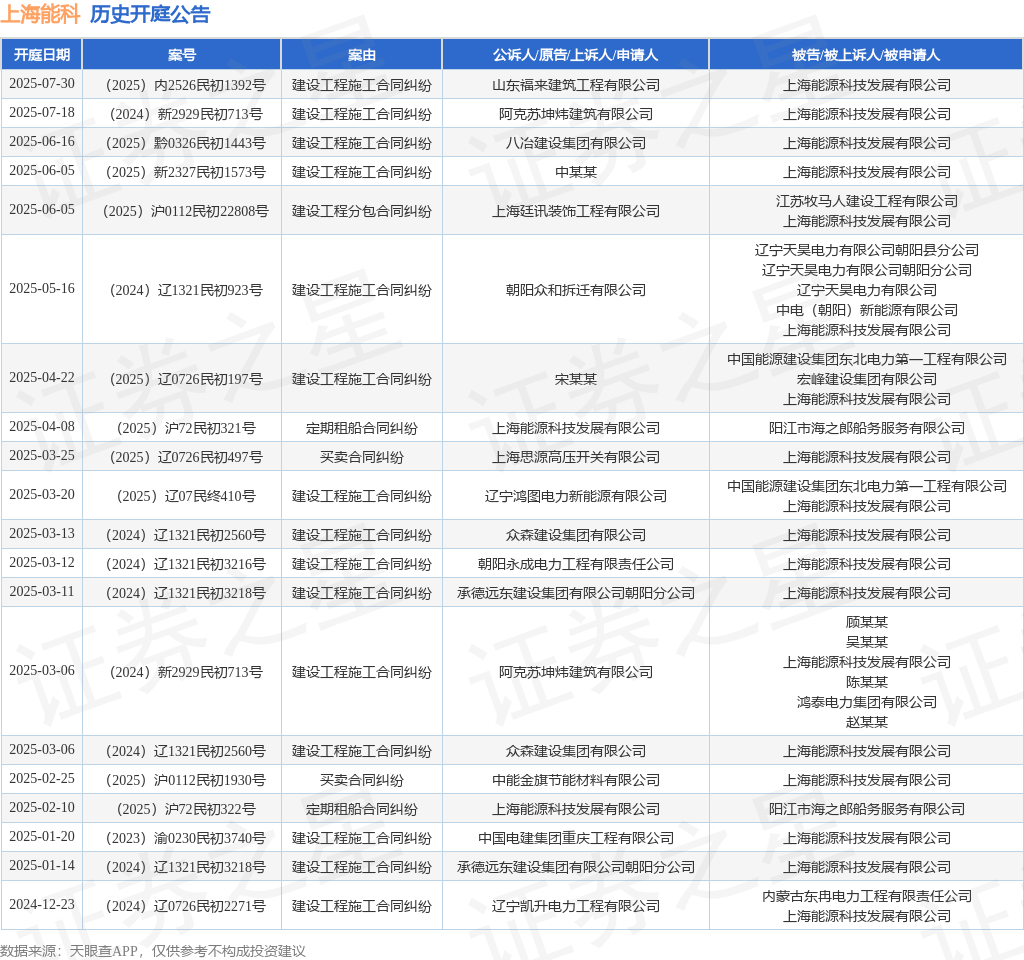Click the date 2025-04-08
Viewport: 1024px width, 960px height.
pos(42,426)
